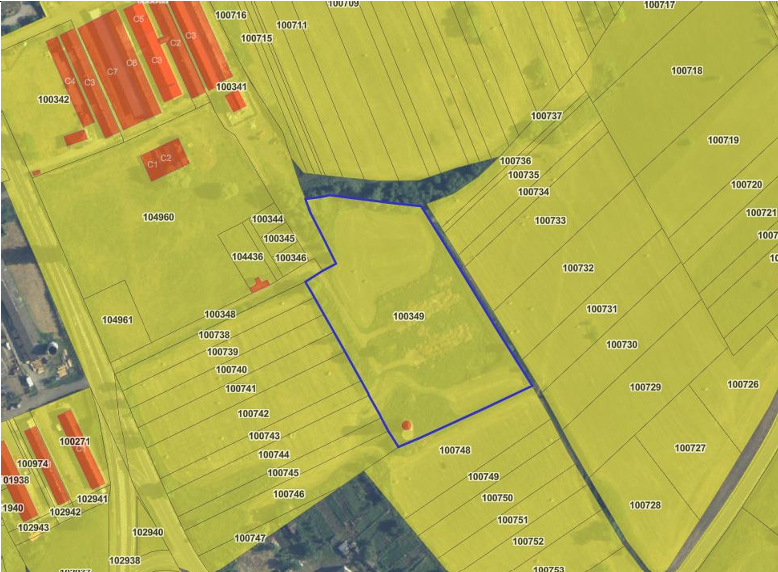The image size is (778, 572).
Task: Select parcel 100728 on the map
Action: 645,505
